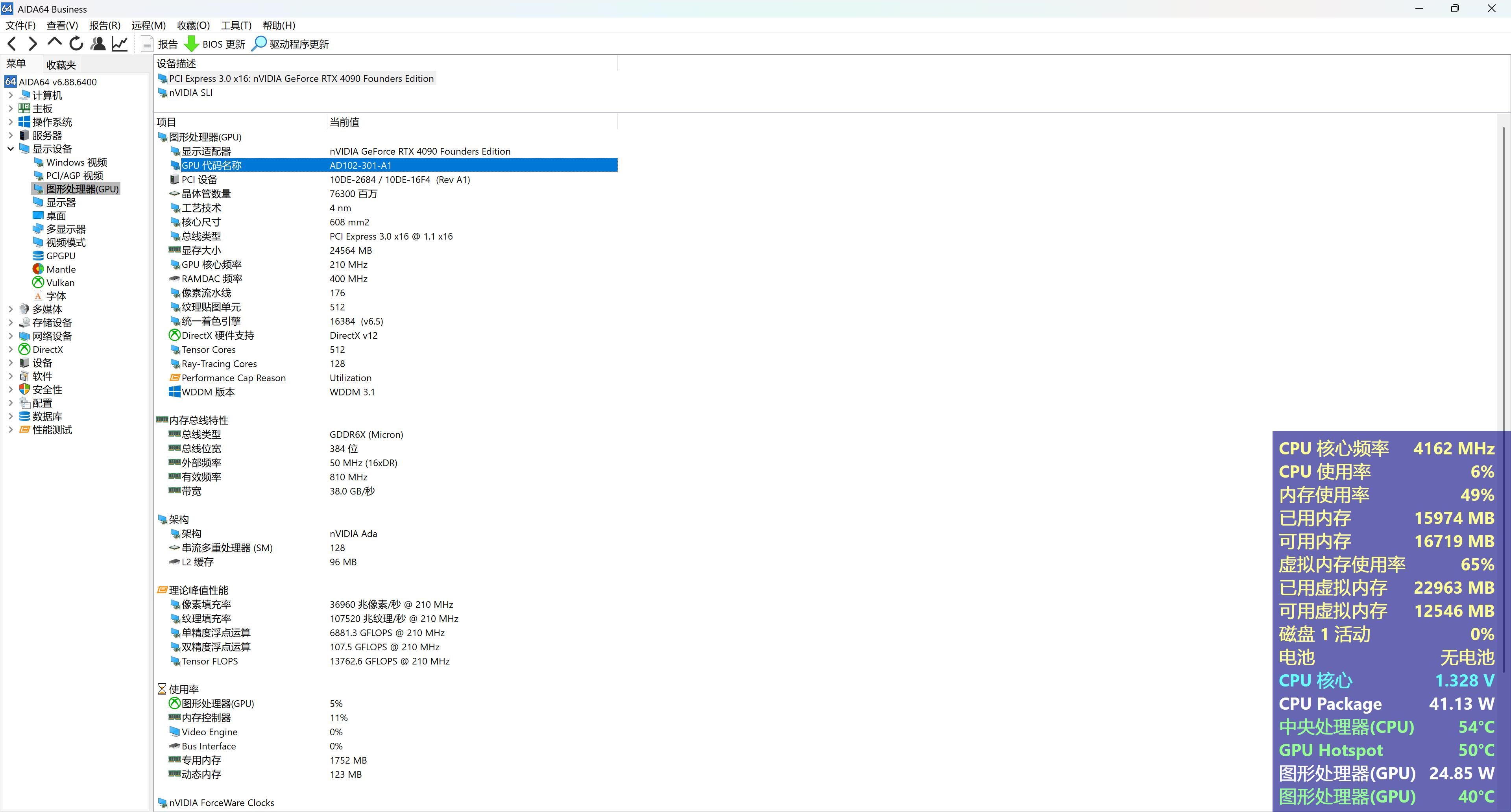Click the details list vertical scrollbar
1511x812 pixels.
tap(1504, 399)
